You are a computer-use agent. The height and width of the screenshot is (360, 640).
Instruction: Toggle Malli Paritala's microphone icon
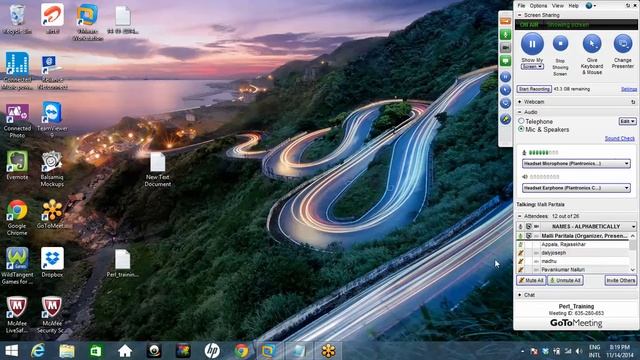(520, 236)
